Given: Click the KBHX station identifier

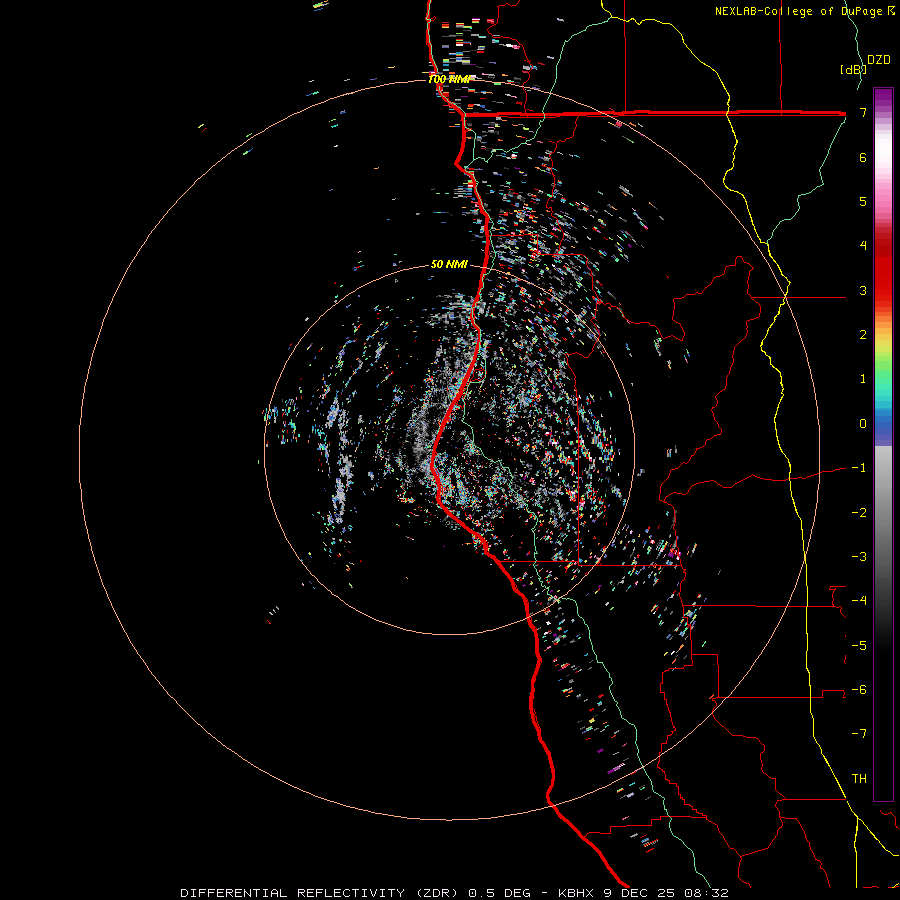Looking at the screenshot, I should [576, 893].
